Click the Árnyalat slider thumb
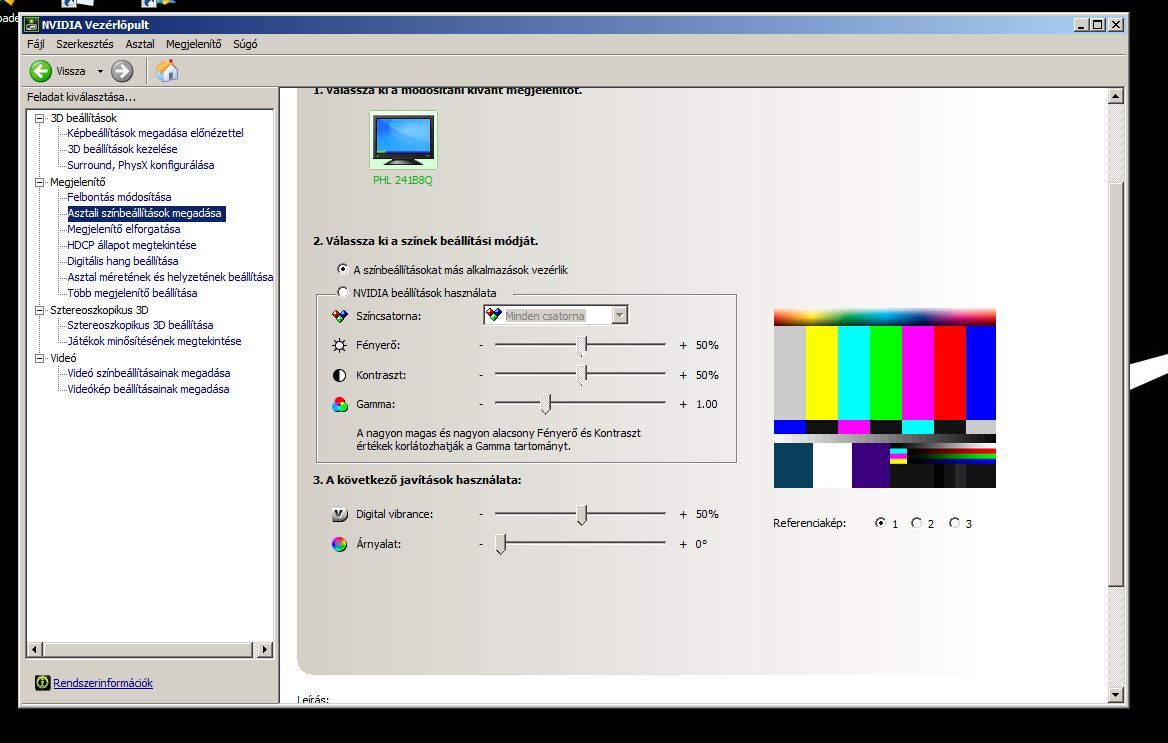1168x743 pixels. [501, 543]
